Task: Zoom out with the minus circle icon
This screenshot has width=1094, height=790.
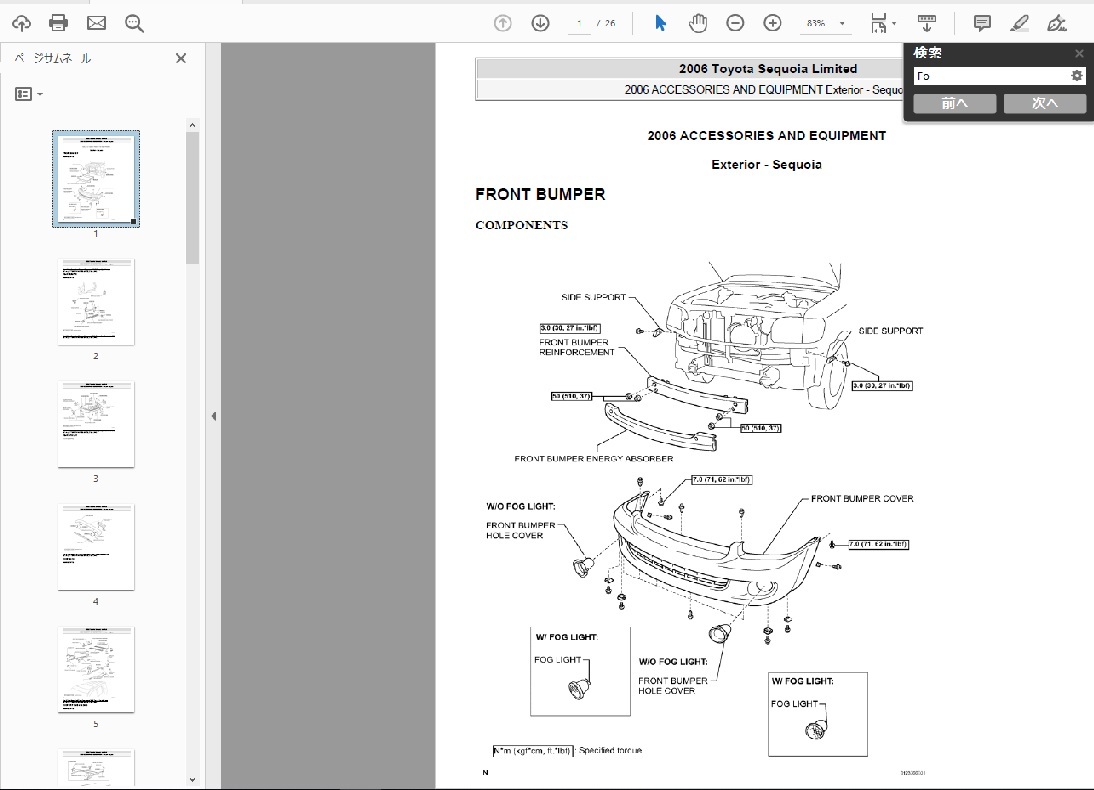Action: [735, 23]
